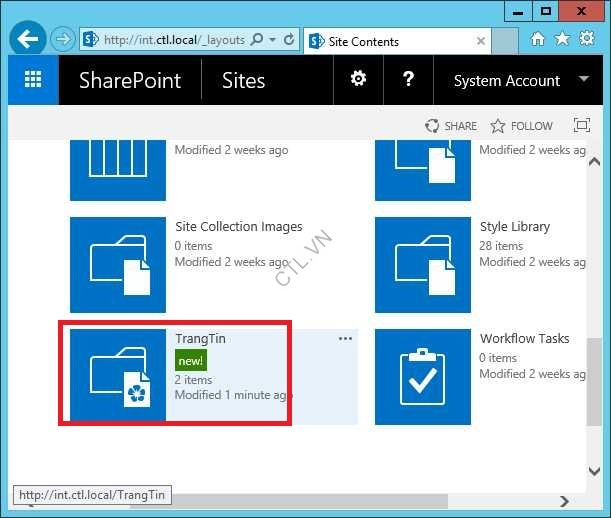Click FOLLOW to follow this site
Viewport: 611px width, 518px height.
point(521,126)
